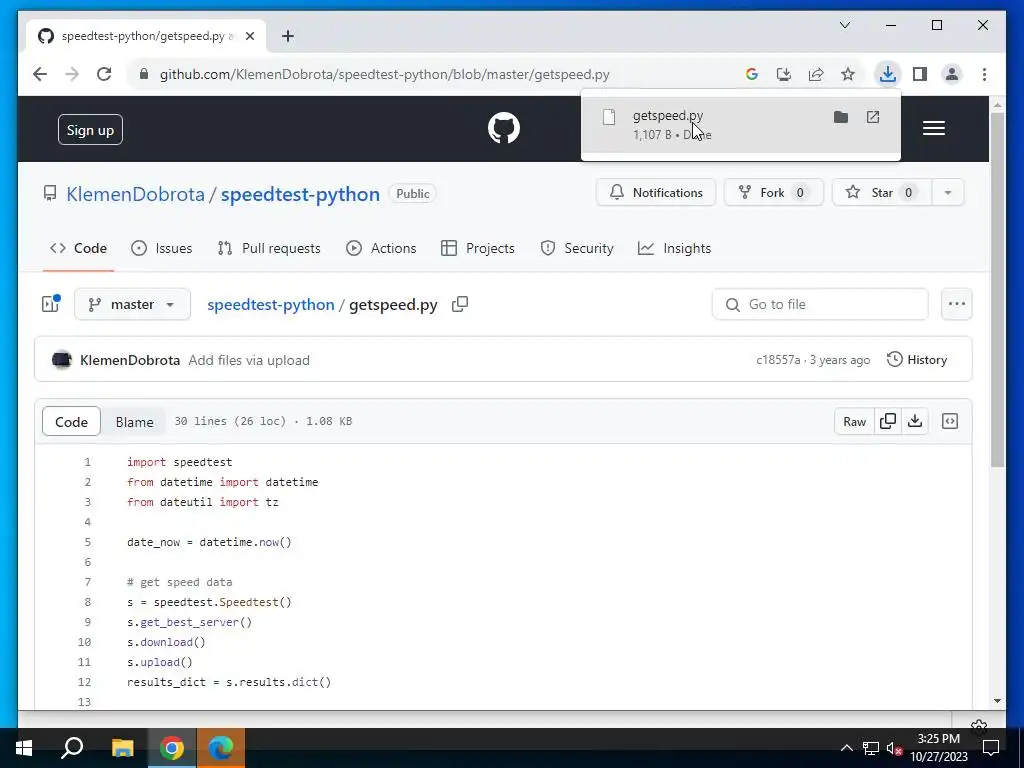Toggle Chrome side panel
The width and height of the screenshot is (1024, 768).
[x=920, y=74]
